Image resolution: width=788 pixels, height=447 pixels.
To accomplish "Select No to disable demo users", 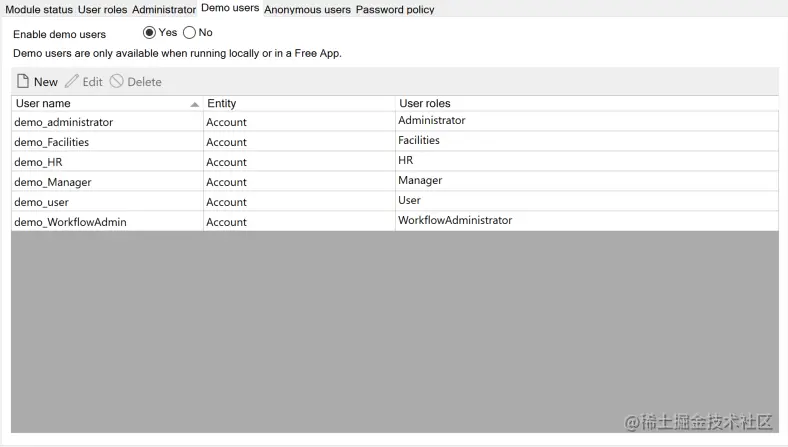I will (x=190, y=33).
